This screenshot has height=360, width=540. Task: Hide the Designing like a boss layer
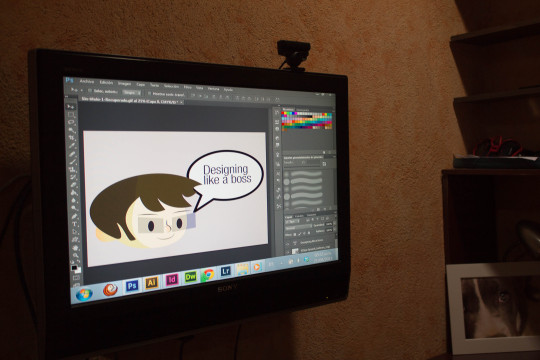[x=288, y=243]
